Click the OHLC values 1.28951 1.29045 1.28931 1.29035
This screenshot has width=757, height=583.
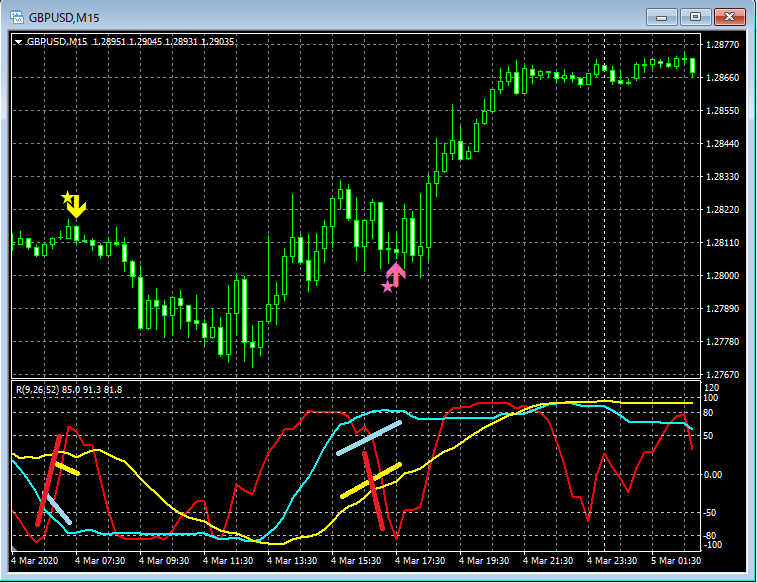pos(163,42)
